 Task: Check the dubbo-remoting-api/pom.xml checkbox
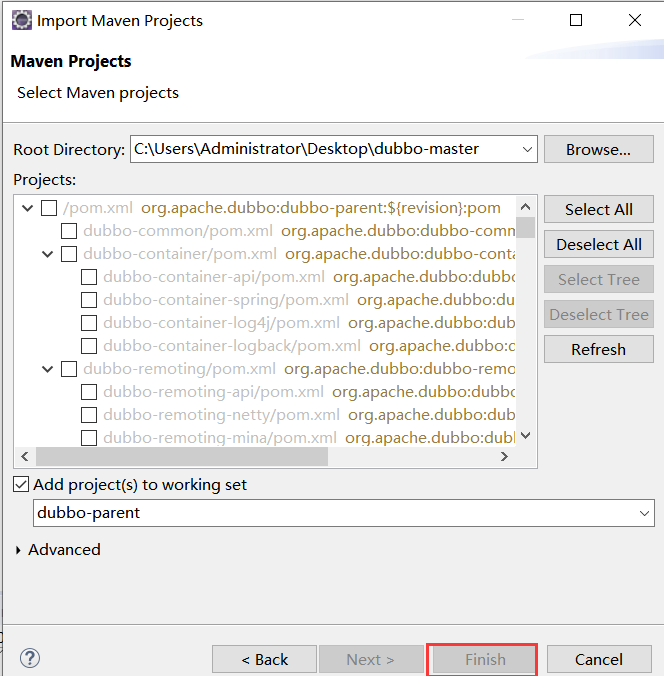click(x=89, y=392)
